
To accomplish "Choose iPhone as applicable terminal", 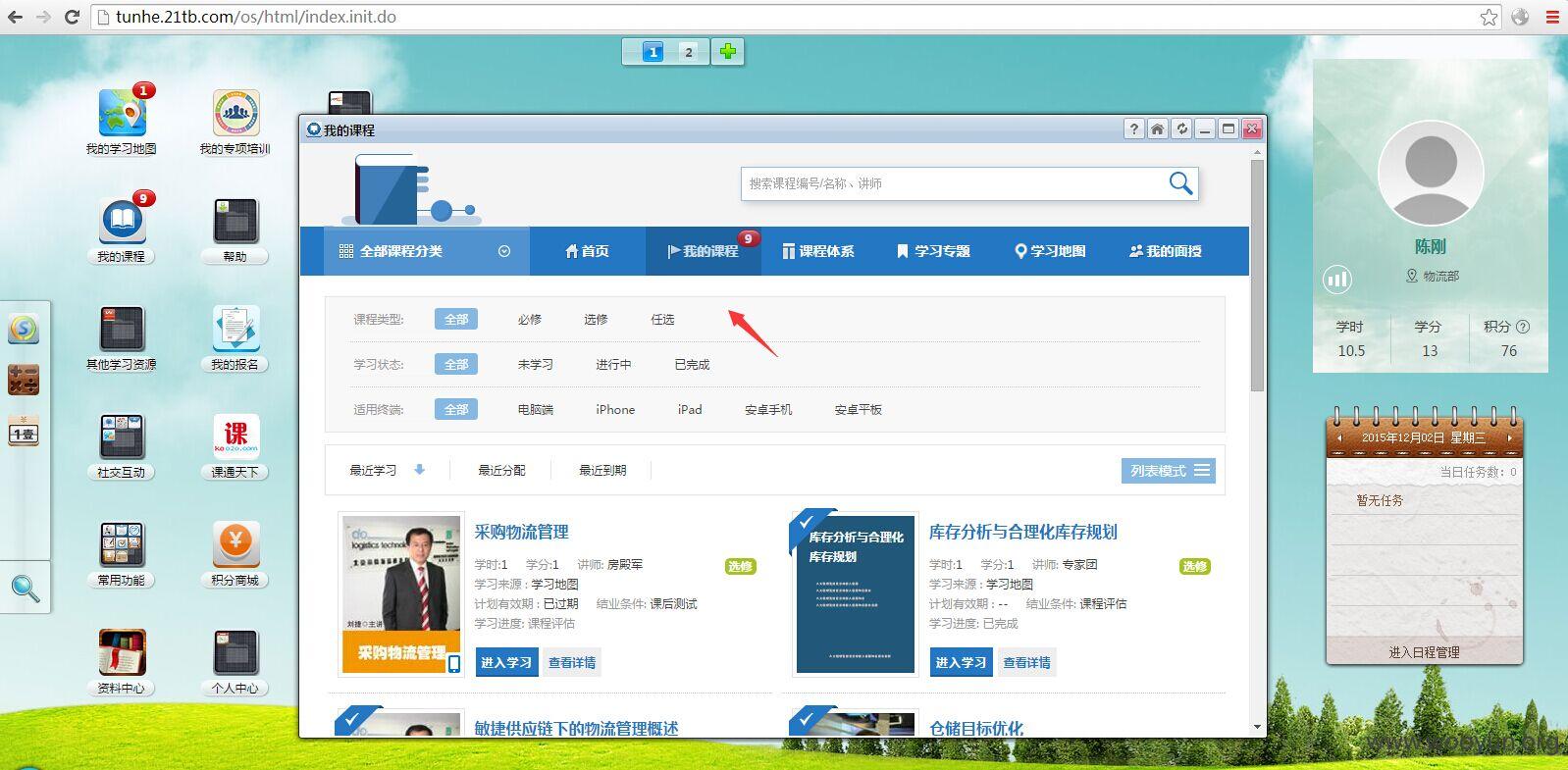I will click(x=615, y=410).
